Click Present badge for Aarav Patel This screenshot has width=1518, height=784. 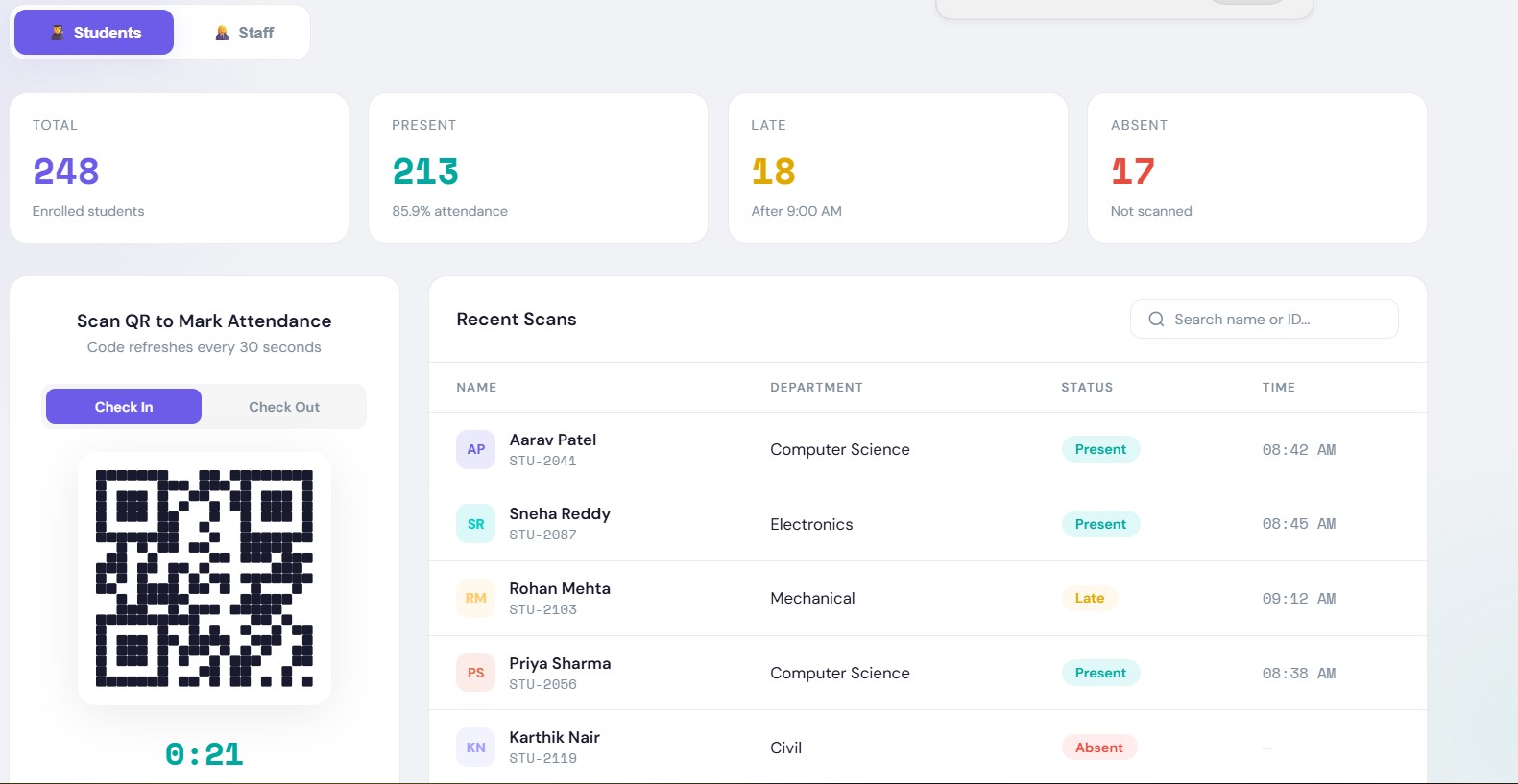[x=1100, y=449]
